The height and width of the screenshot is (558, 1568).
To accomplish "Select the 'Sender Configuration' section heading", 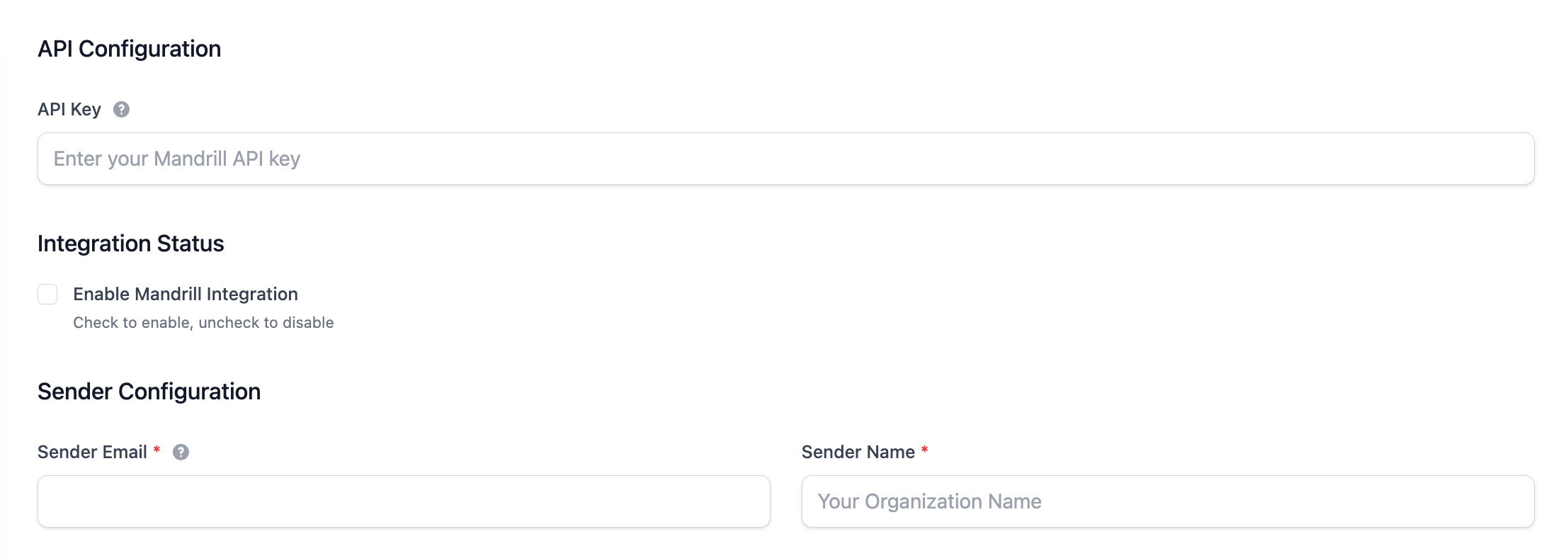I will [149, 392].
